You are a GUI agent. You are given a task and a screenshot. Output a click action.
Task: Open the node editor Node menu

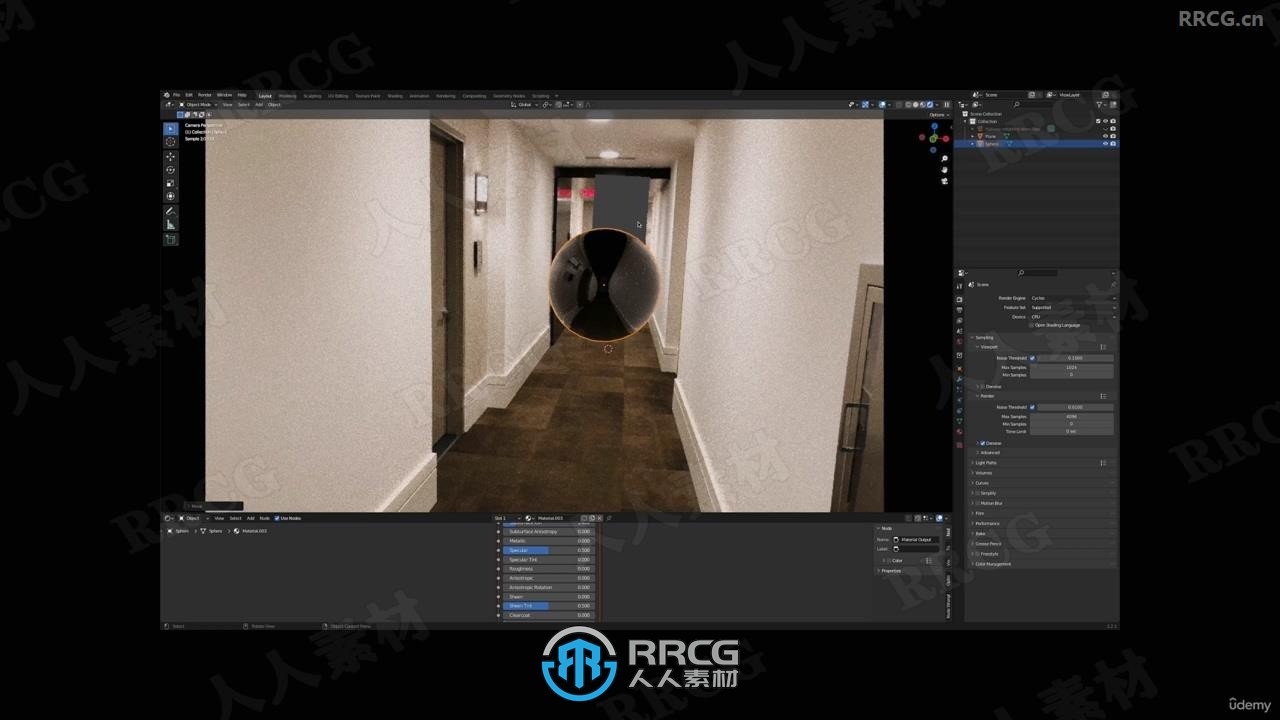tap(265, 518)
